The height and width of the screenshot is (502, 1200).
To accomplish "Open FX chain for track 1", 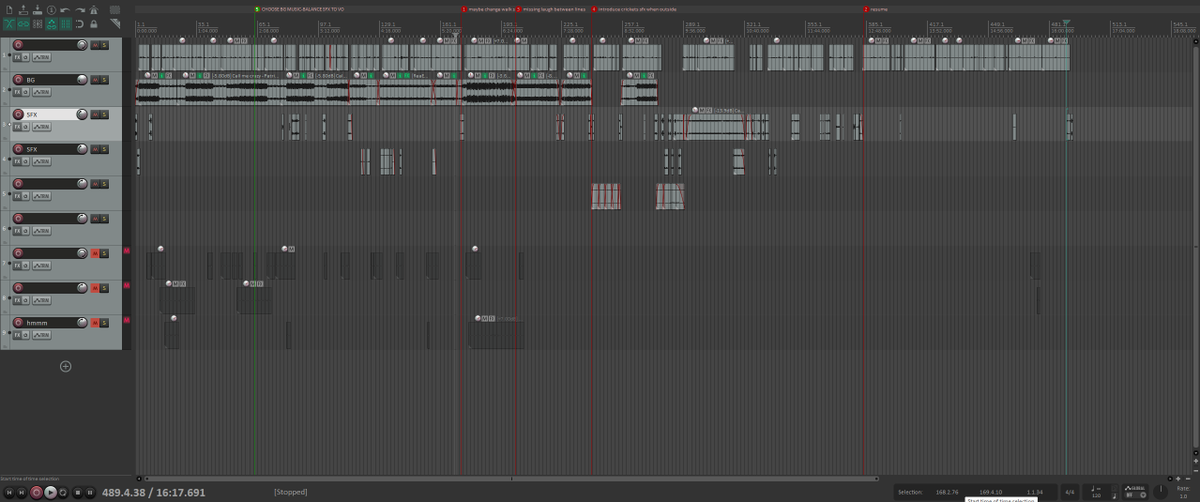I will pyautogui.click(x=17, y=57).
